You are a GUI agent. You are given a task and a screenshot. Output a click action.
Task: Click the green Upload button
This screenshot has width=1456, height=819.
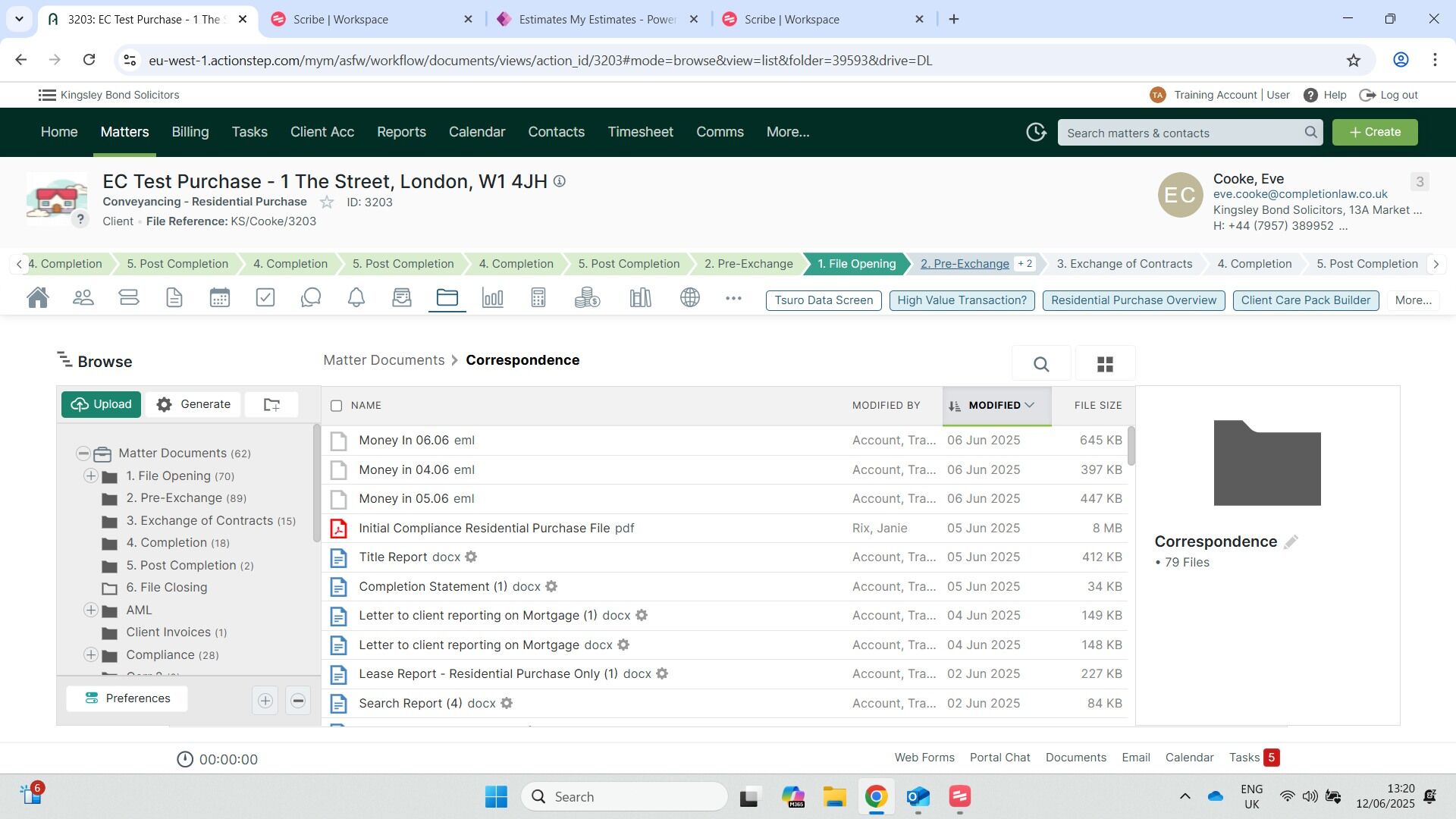(x=101, y=405)
